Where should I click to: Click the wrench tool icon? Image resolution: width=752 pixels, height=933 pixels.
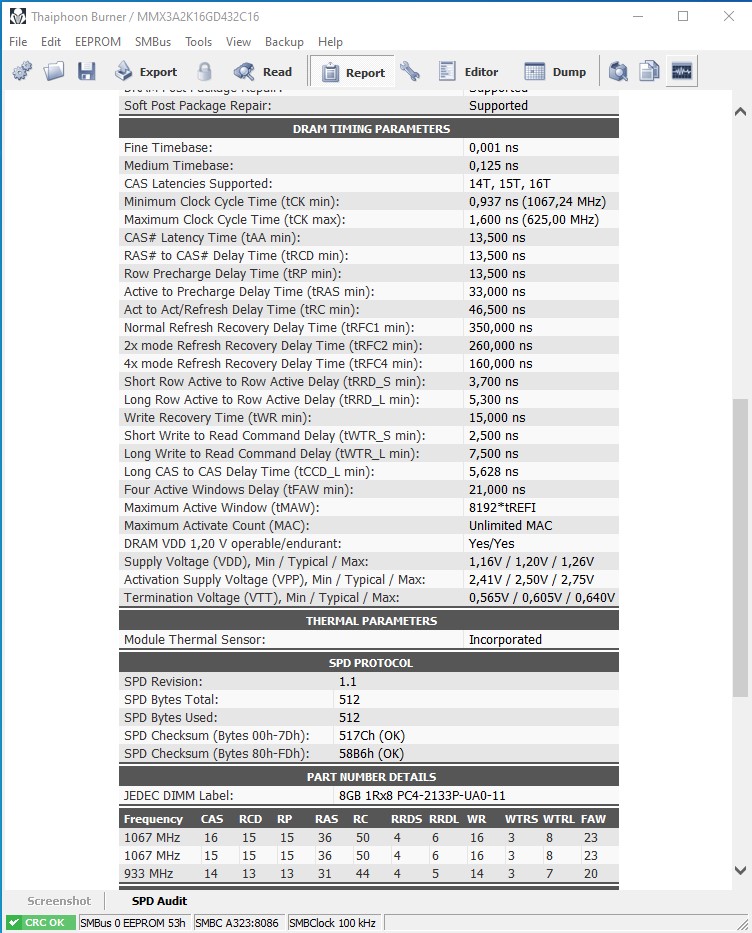point(409,72)
